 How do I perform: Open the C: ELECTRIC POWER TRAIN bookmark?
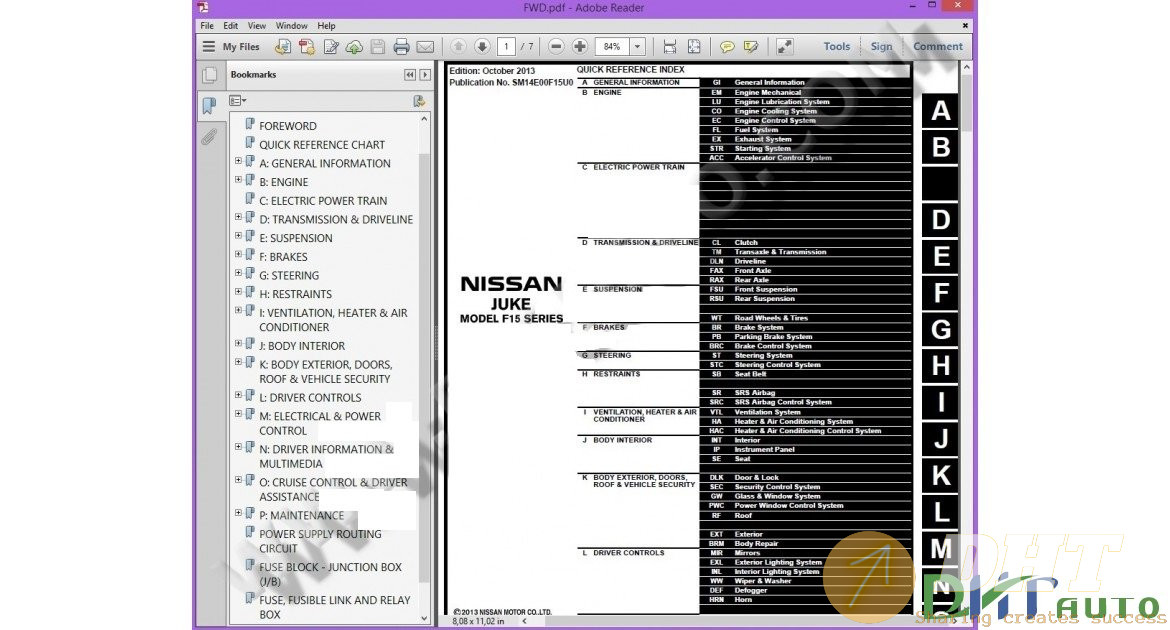click(323, 201)
